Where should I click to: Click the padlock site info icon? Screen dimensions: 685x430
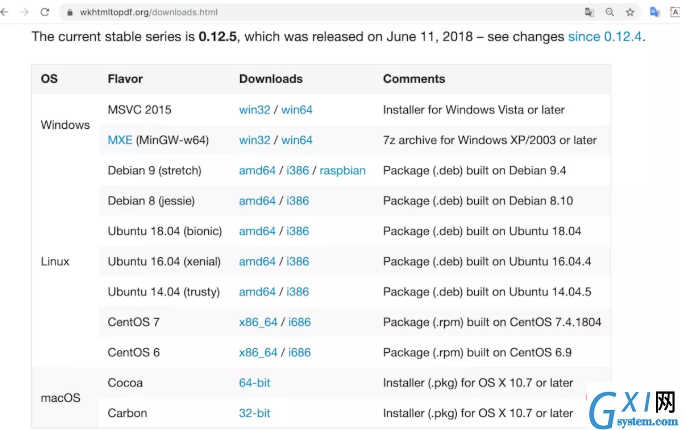pos(69,13)
